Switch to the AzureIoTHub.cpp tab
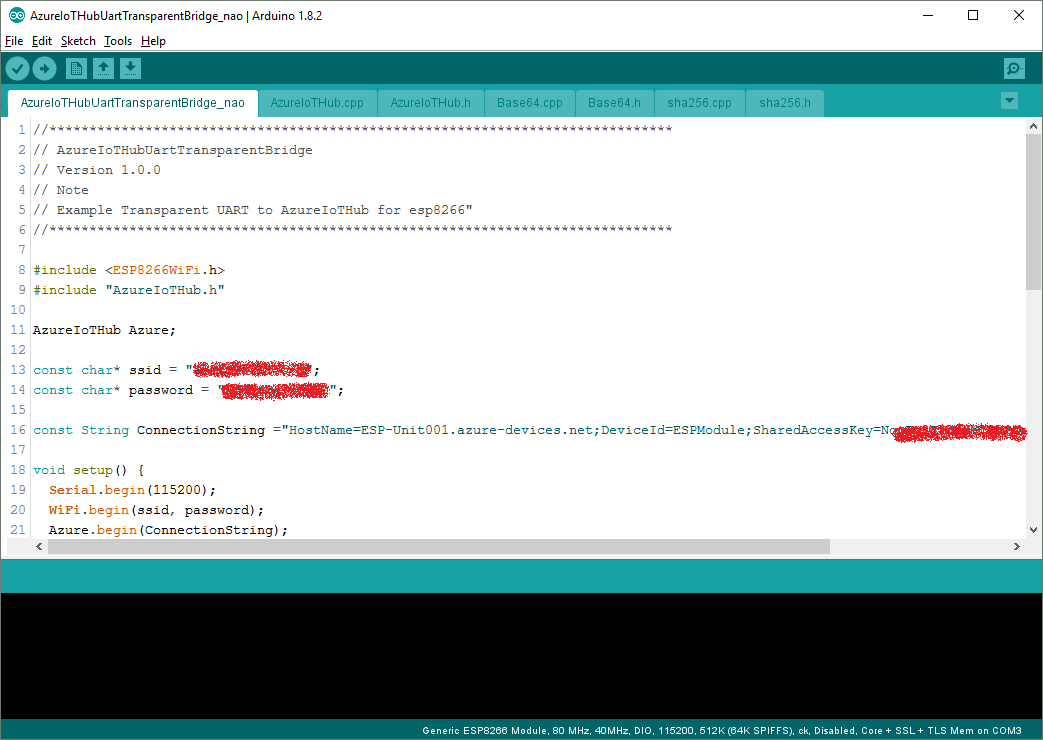The image size is (1043, 740). tap(317, 103)
